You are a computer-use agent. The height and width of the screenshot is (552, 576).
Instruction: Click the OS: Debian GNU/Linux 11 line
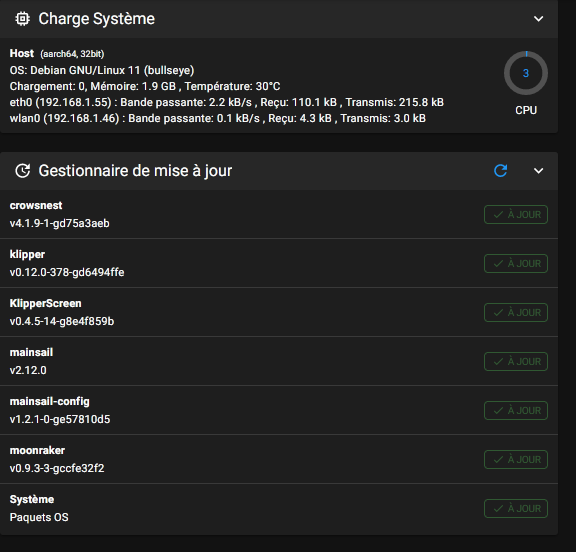coord(102,70)
